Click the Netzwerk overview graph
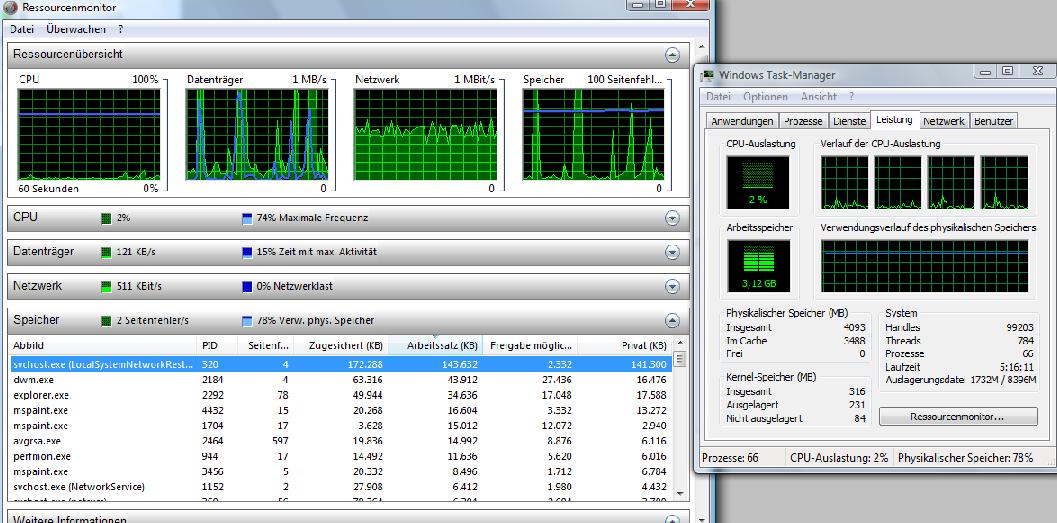The width and height of the screenshot is (1057, 523). 425,135
